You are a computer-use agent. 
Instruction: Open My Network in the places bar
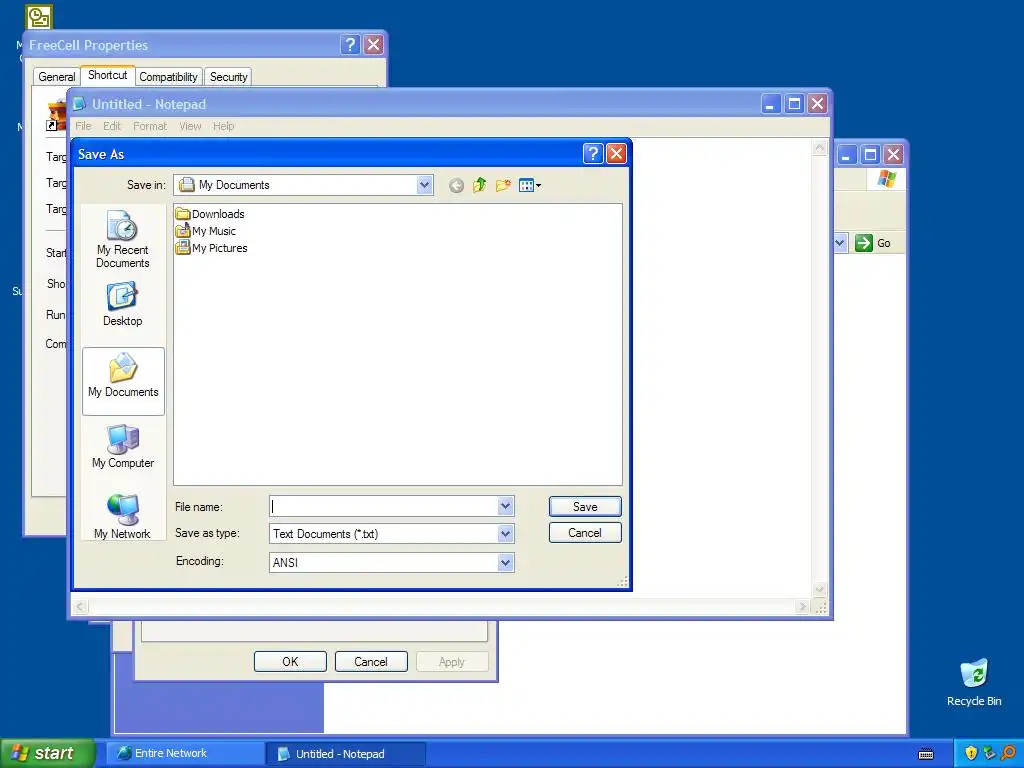[x=123, y=517]
